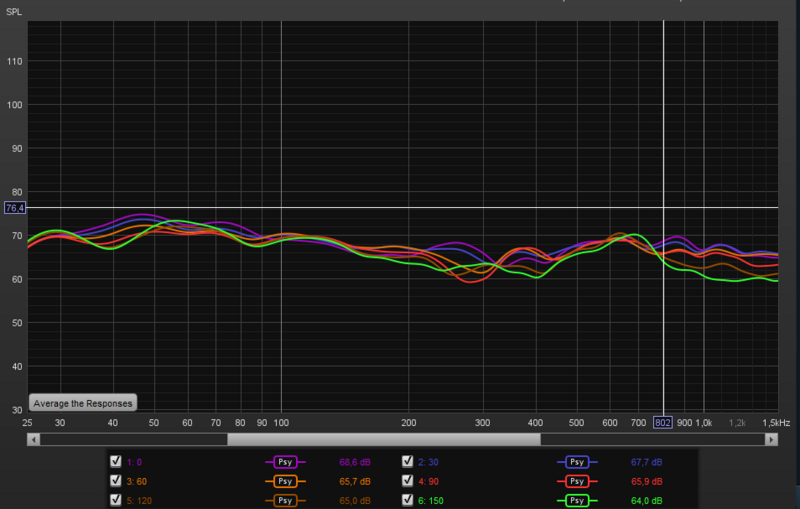Image resolution: width=800 pixels, height=509 pixels.
Task: Click the brown Psy trace icon
Action: coord(284,500)
